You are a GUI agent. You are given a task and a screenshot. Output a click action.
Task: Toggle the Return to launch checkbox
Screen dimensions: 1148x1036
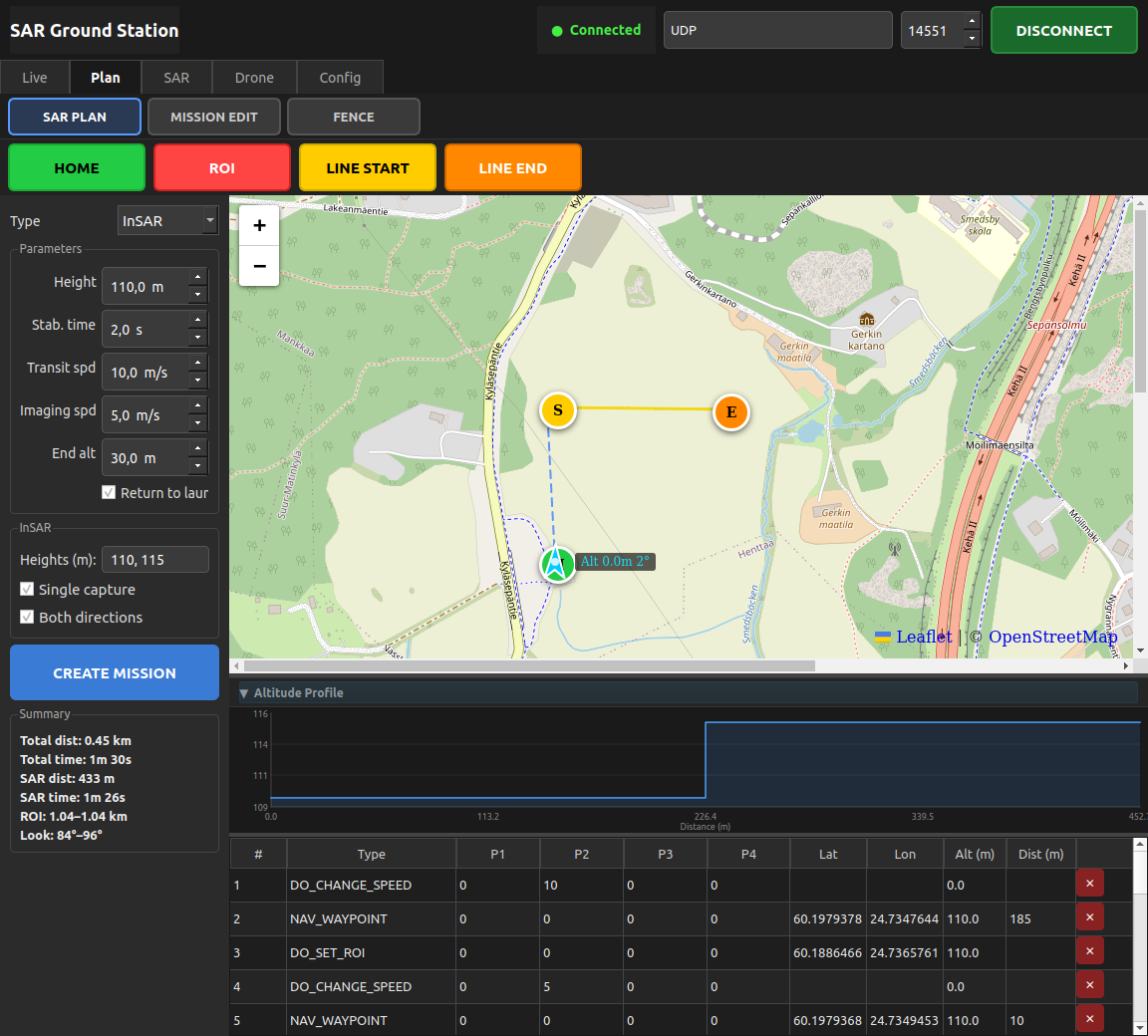pos(109,492)
